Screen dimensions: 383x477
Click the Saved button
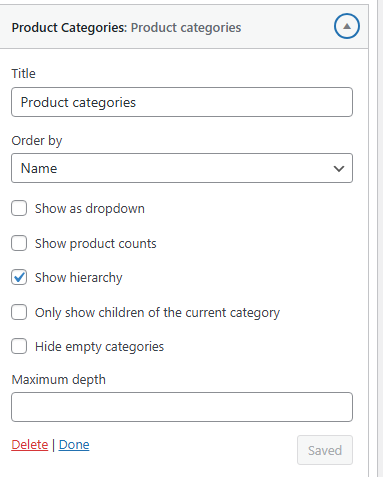(325, 450)
